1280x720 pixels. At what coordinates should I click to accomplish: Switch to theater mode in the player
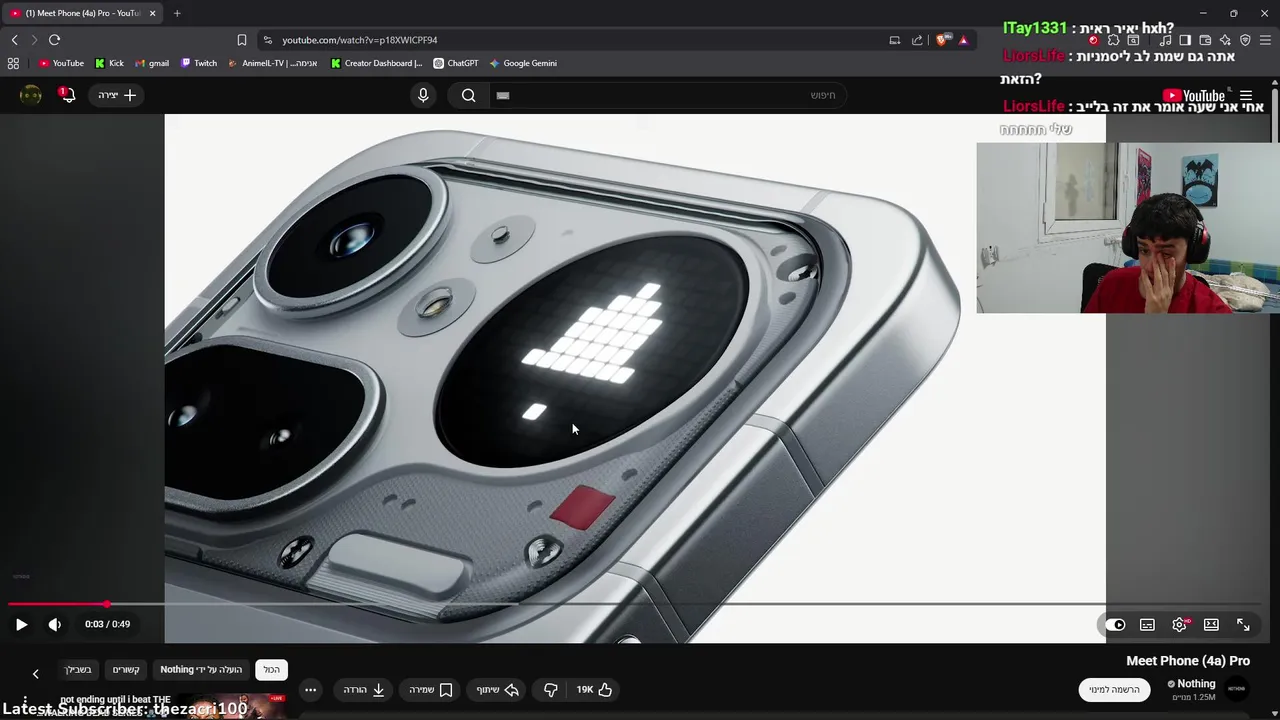tap(1211, 625)
